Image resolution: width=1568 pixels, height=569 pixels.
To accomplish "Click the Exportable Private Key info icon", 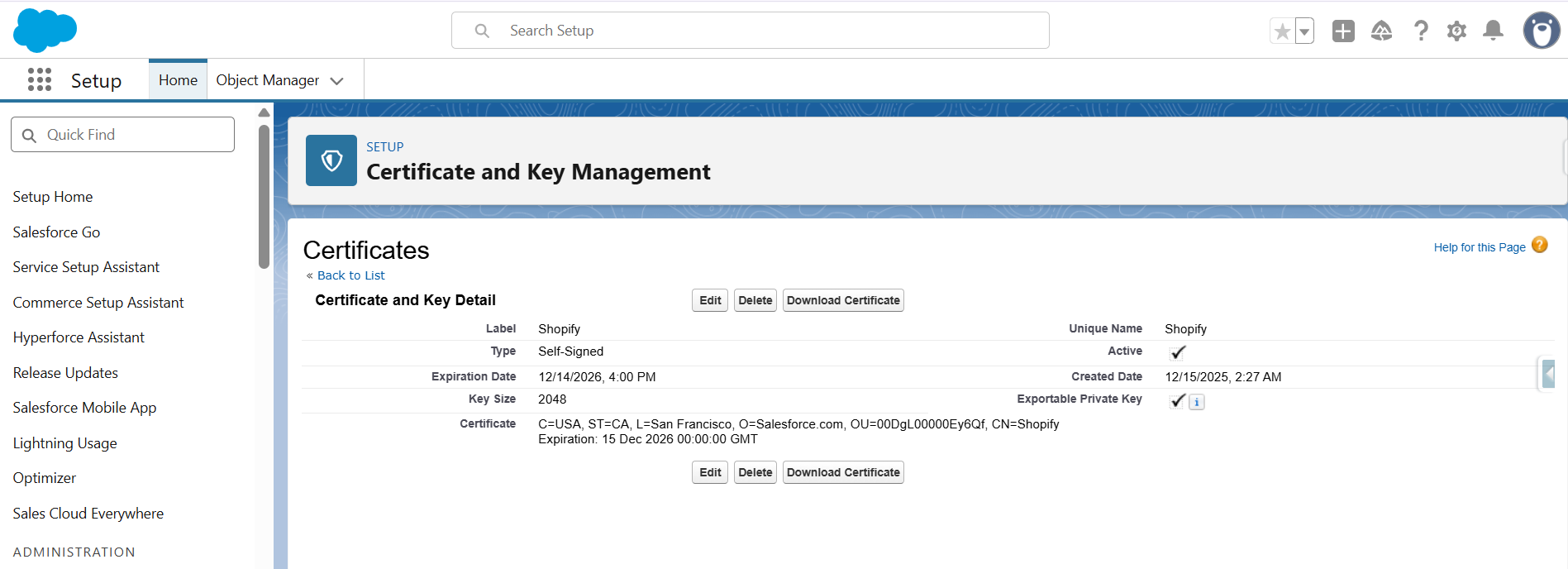I will [1197, 402].
